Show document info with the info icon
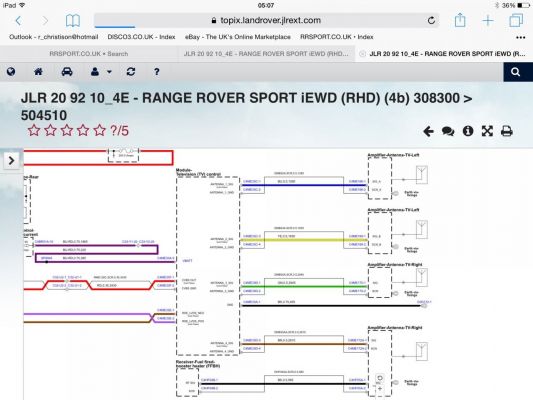Viewport: 533px width, 400px height. [468, 131]
